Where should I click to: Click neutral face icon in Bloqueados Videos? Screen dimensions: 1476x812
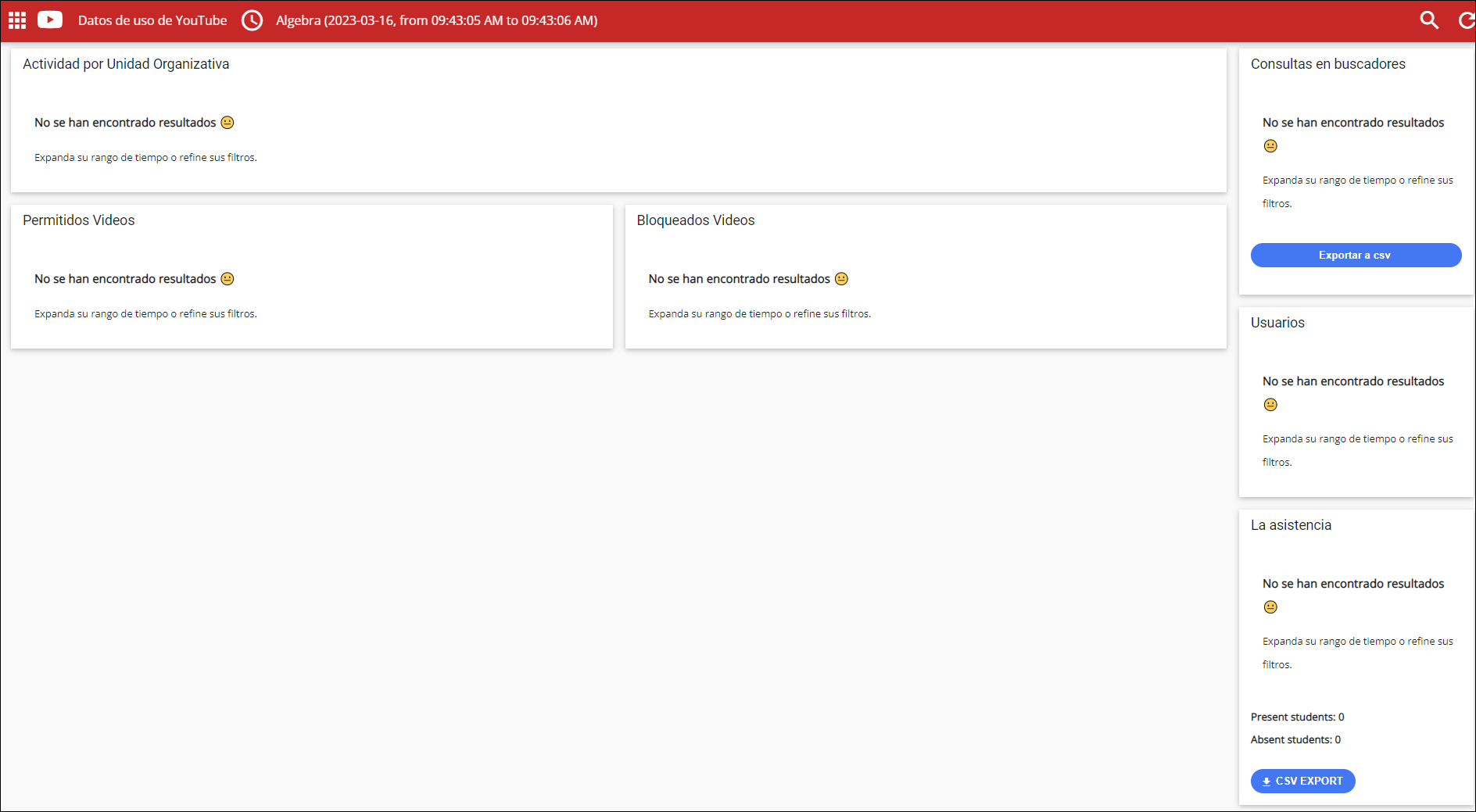point(841,279)
